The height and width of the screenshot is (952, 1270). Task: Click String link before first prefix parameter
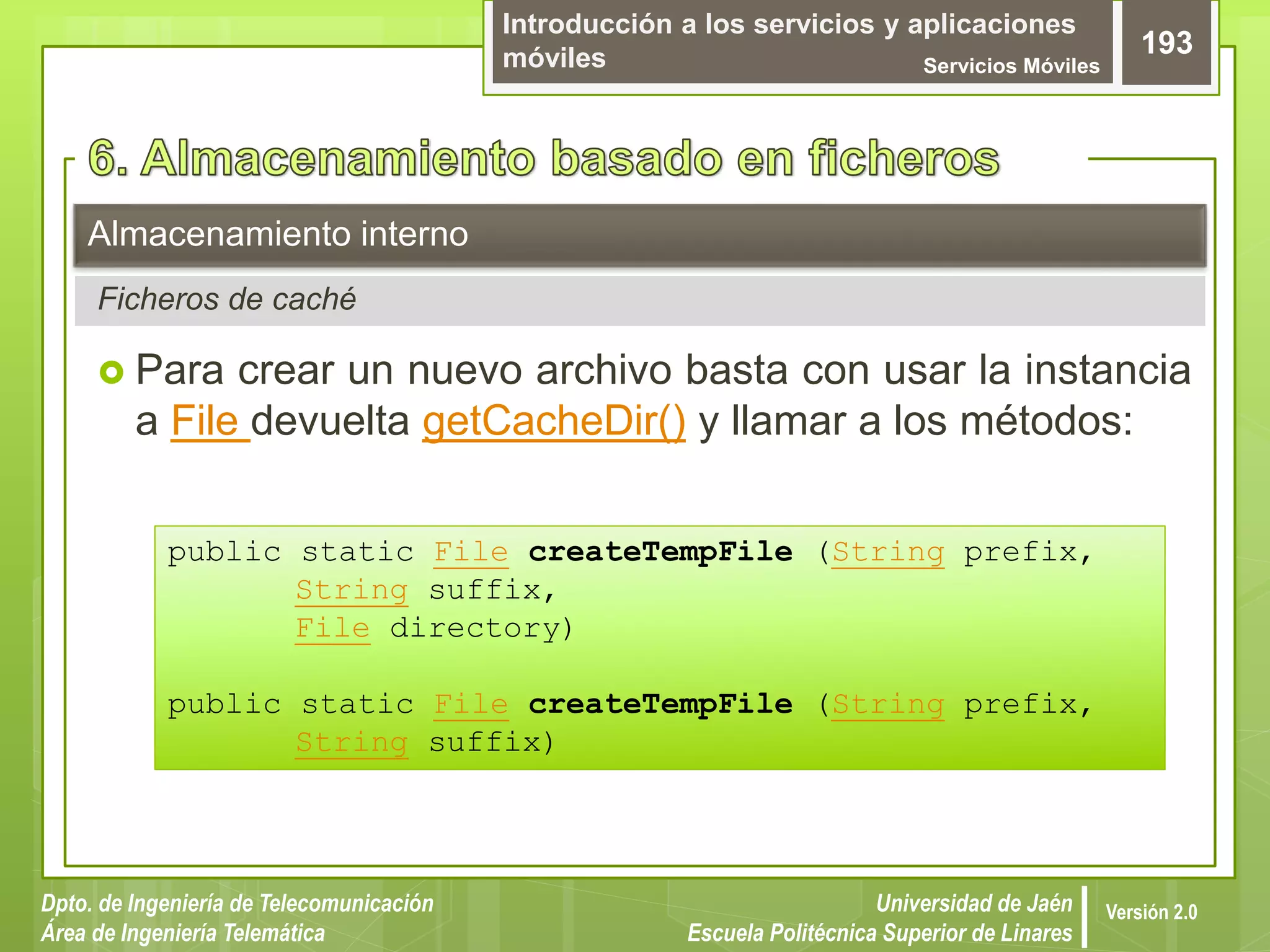tap(888, 552)
